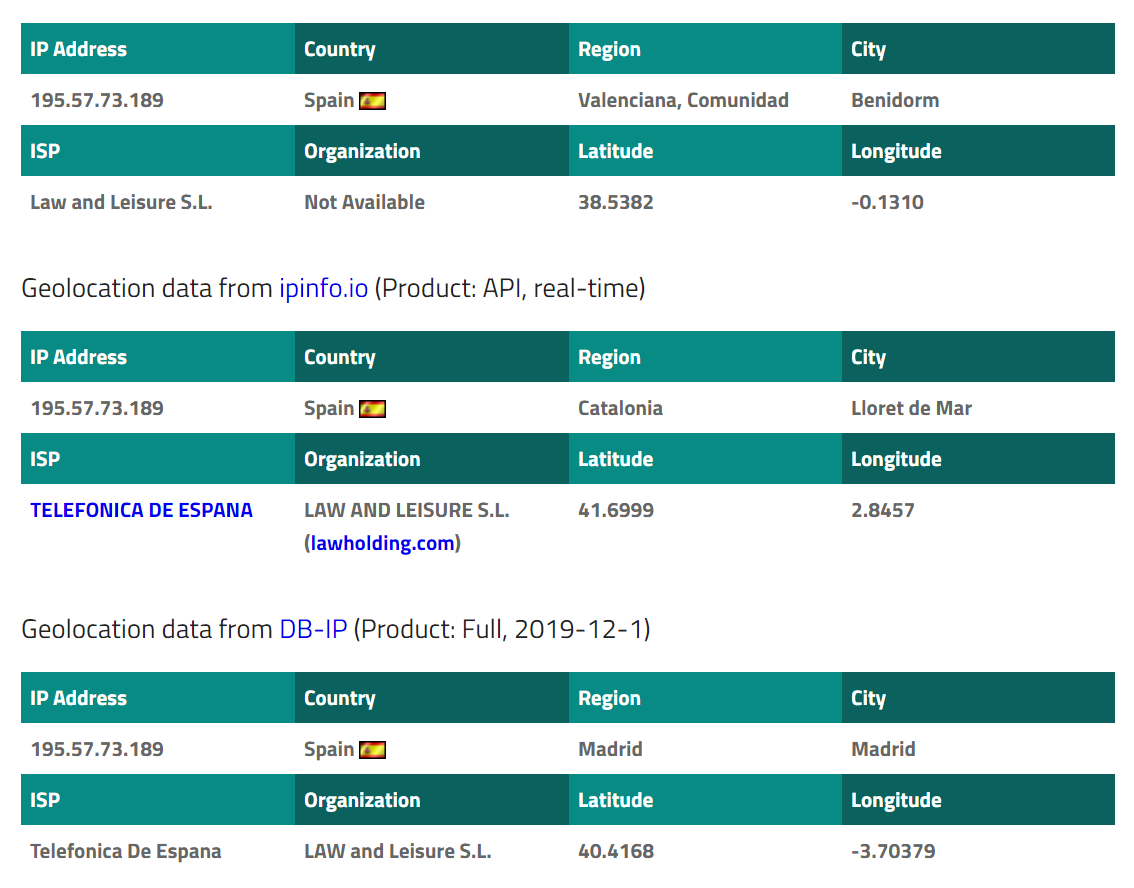The width and height of the screenshot is (1134, 888).
Task: Select the city cell Lloret de Mar
Action: click(911, 408)
